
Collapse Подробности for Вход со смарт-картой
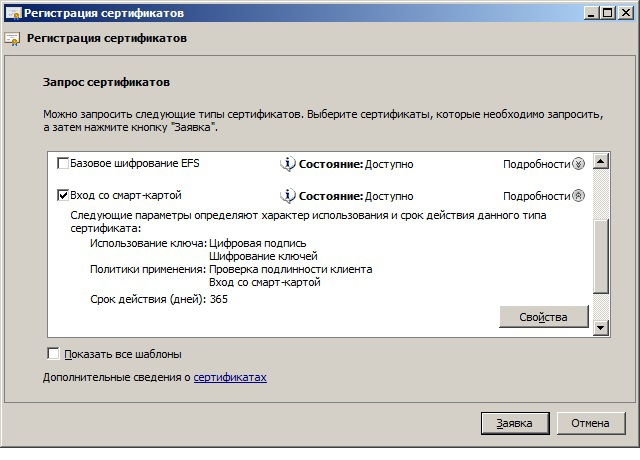[578, 195]
